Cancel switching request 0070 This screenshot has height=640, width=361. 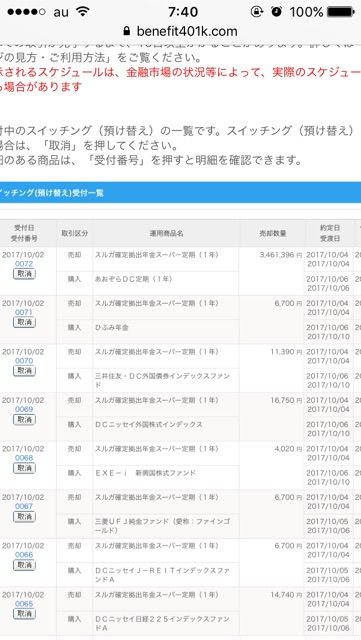[24, 371]
